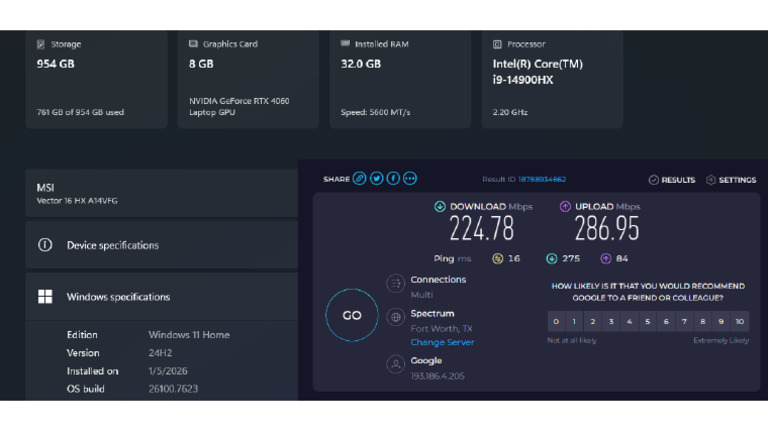Select the 2.20 GHz processor speed
Viewport: 768px width, 431px height.
click(x=510, y=112)
